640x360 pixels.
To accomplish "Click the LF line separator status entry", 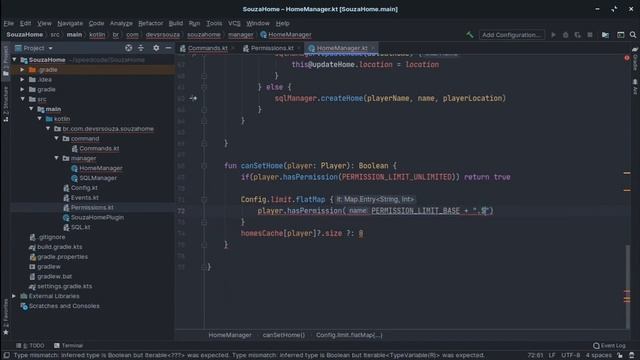I will pyautogui.click(x=552, y=356).
